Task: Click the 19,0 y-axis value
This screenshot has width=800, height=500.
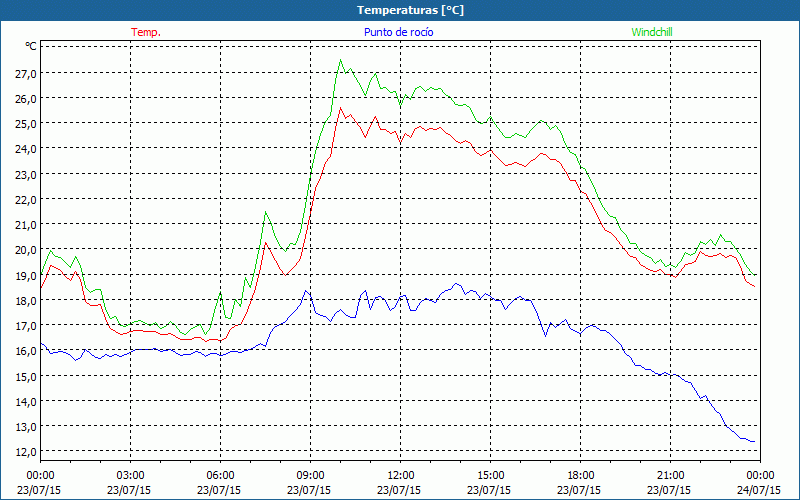Action: tap(26, 276)
